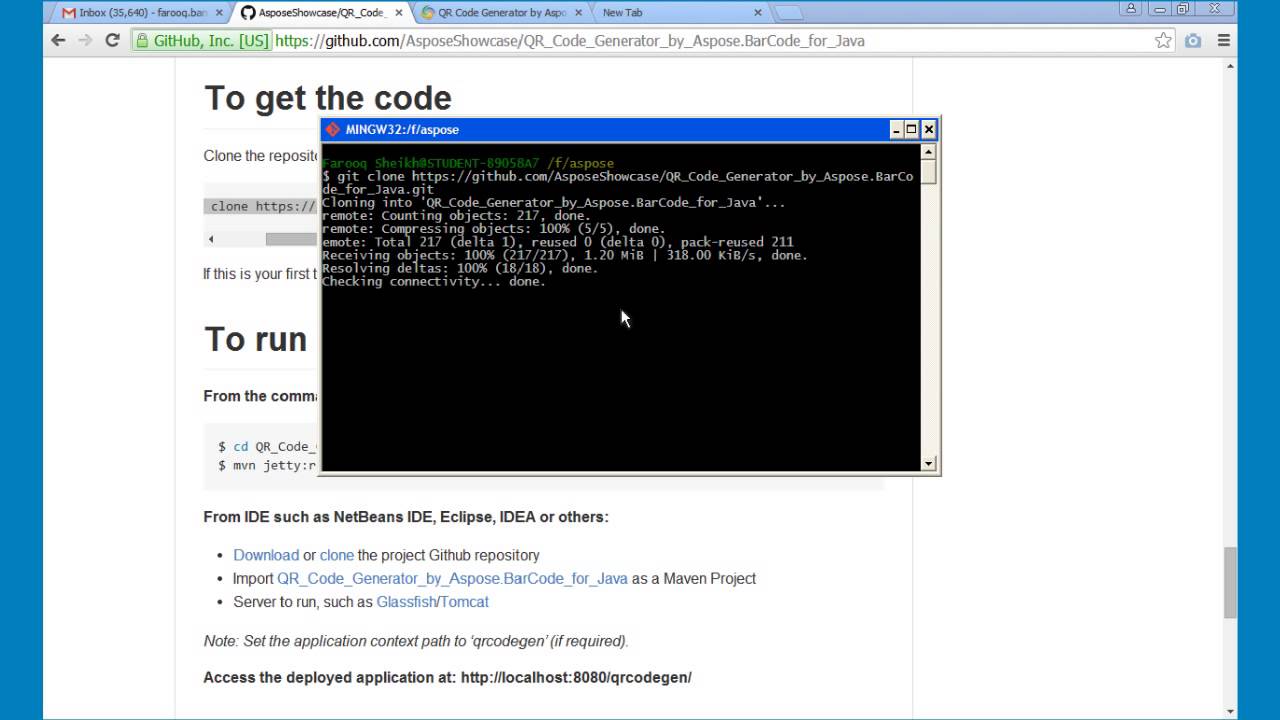
Task: Reload the GitHub page
Action: 112,41
